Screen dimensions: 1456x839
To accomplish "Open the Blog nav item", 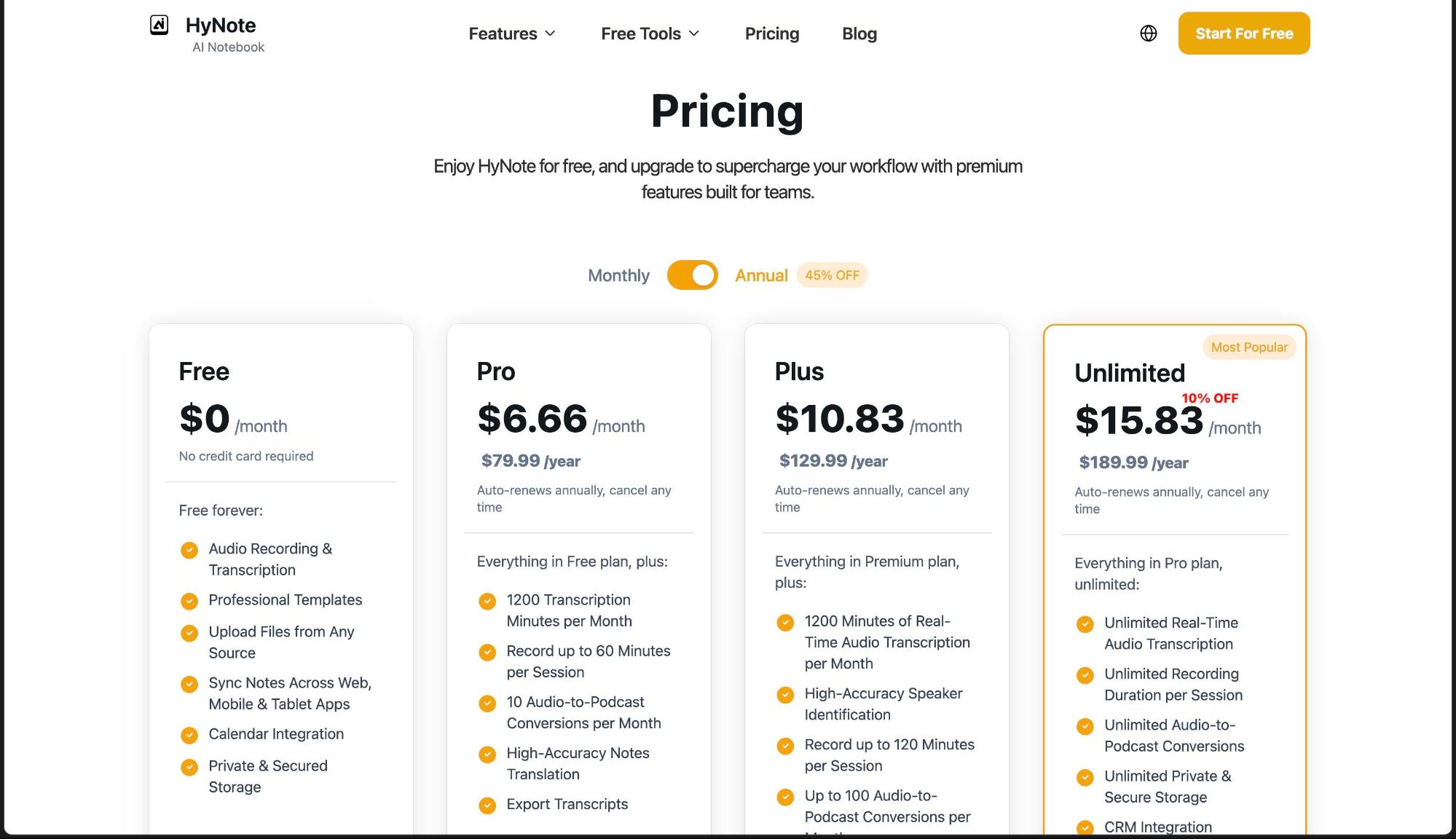I will pos(859,34).
